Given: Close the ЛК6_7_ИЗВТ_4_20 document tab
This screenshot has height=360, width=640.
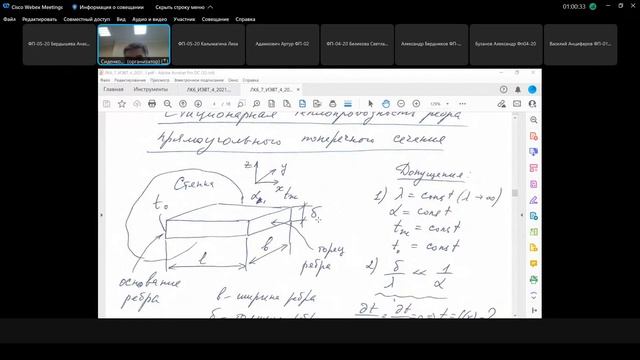Looking at the screenshot, I should [x=298, y=89].
